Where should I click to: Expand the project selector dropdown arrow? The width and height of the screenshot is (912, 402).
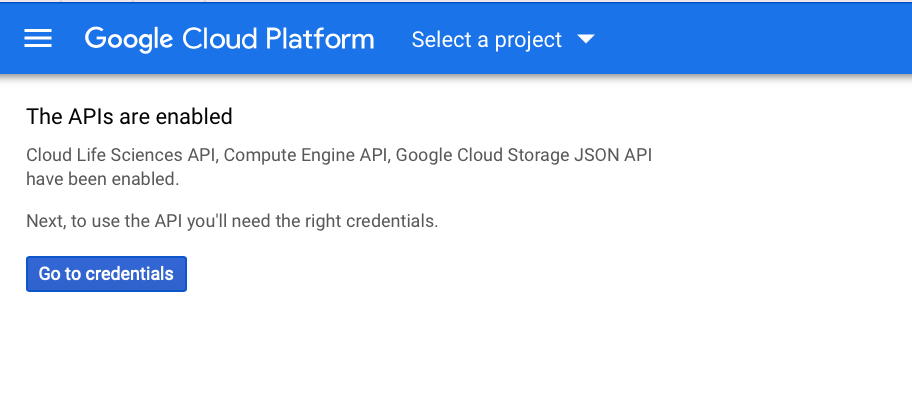[x=586, y=40]
